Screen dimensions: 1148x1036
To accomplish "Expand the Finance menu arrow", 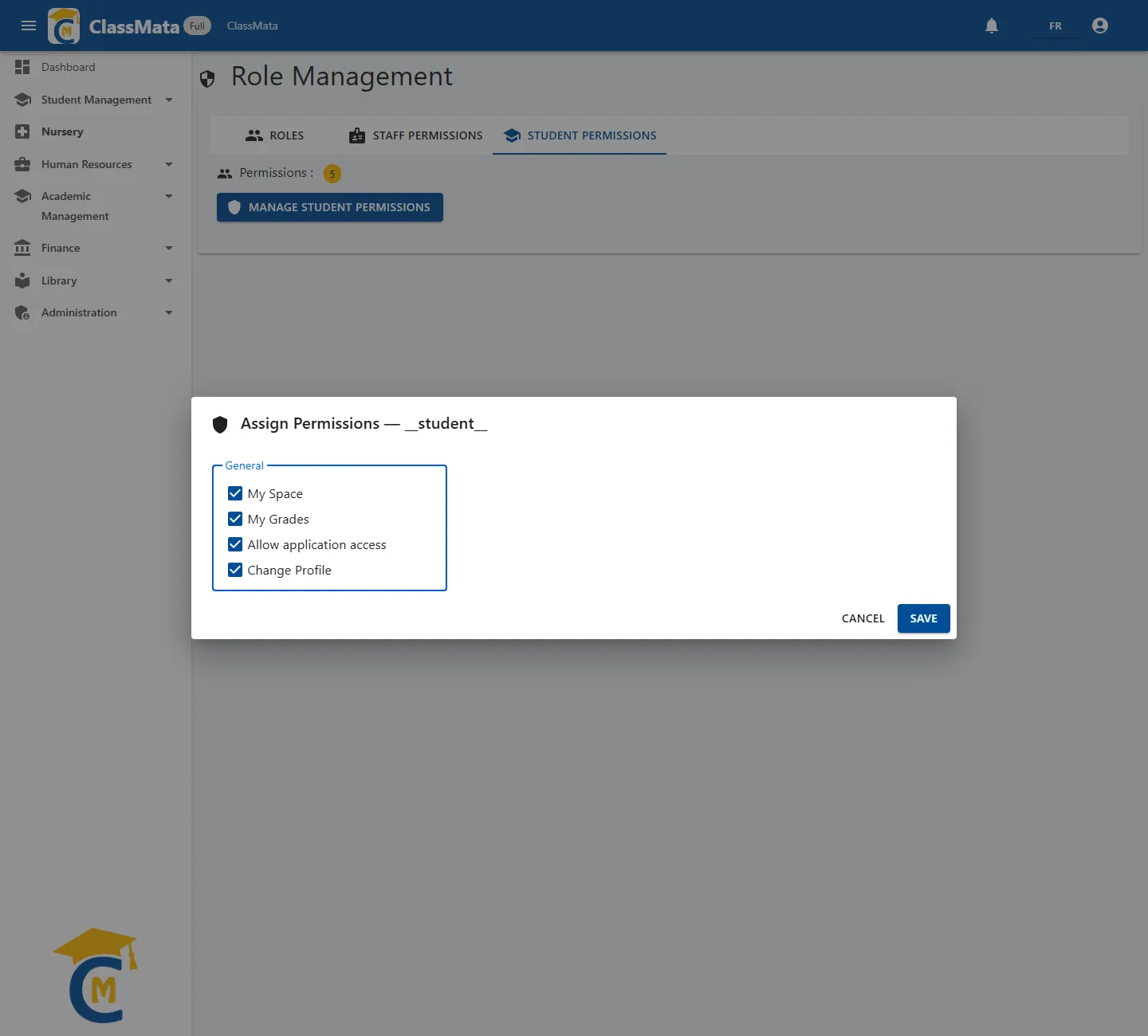I will pyautogui.click(x=169, y=248).
